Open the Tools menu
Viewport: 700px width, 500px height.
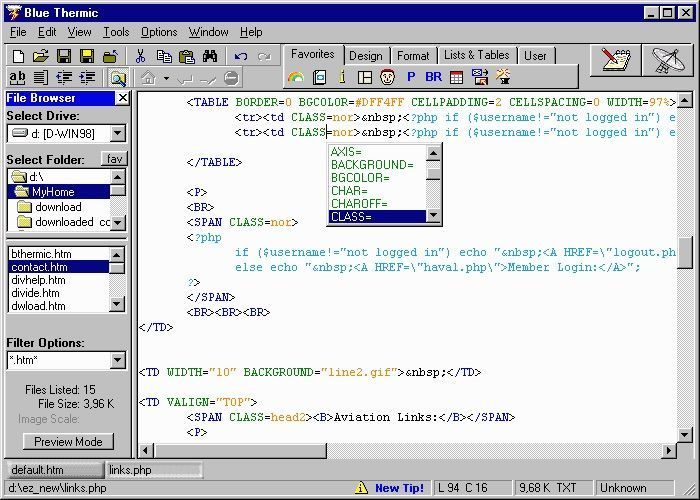tap(116, 32)
